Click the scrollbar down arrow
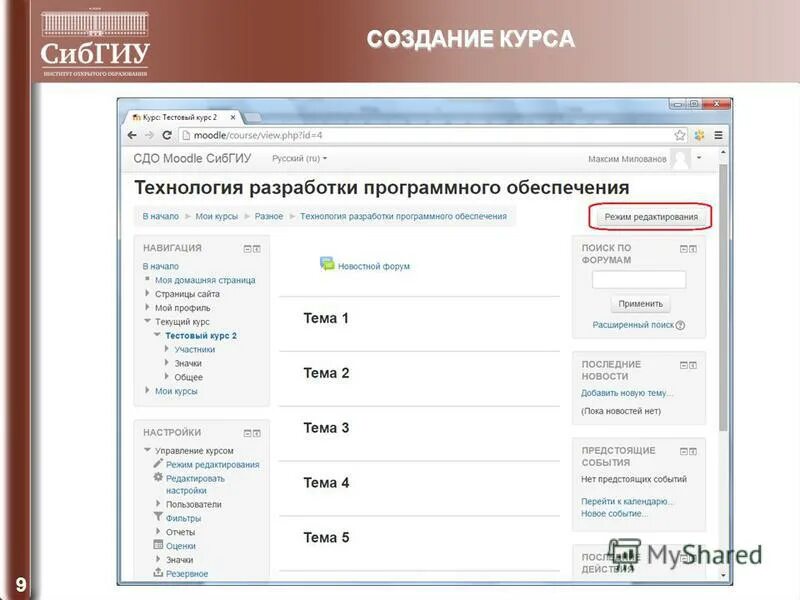The height and width of the screenshot is (600, 800). pos(723,576)
